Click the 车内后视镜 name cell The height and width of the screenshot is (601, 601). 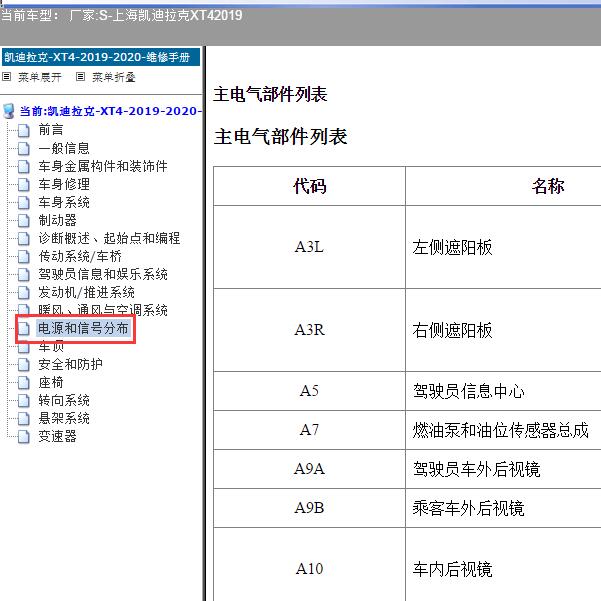click(503, 565)
